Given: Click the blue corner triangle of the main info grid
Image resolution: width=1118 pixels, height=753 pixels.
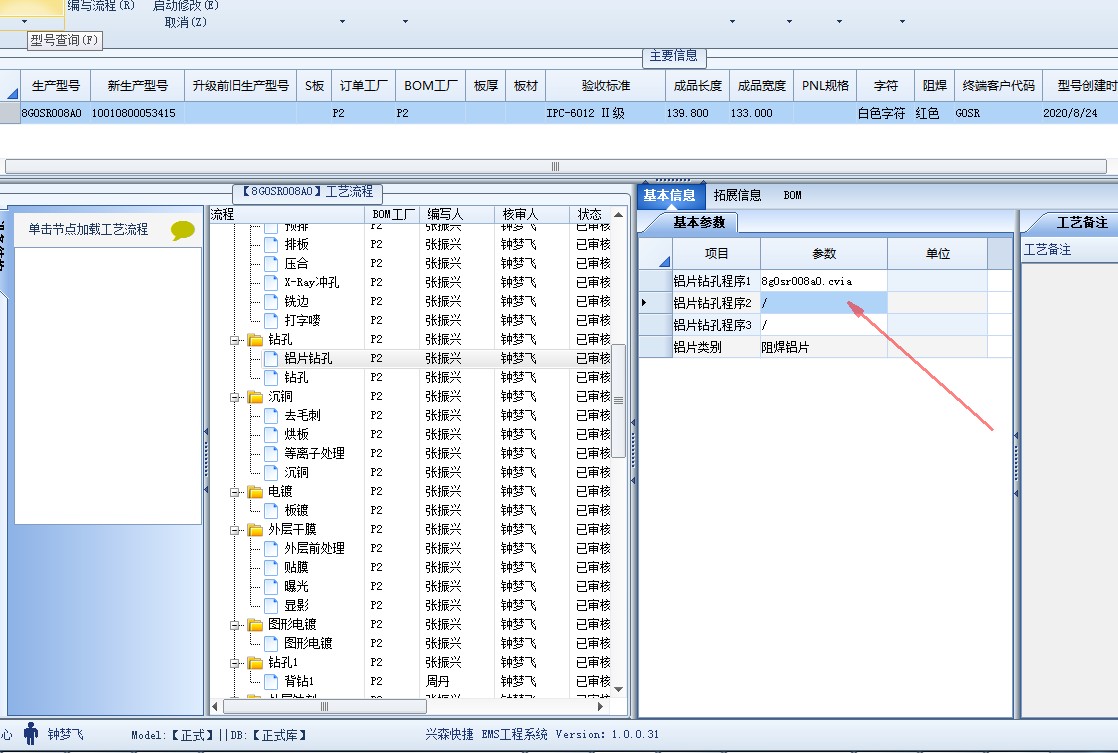Looking at the screenshot, I should coord(12,93).
